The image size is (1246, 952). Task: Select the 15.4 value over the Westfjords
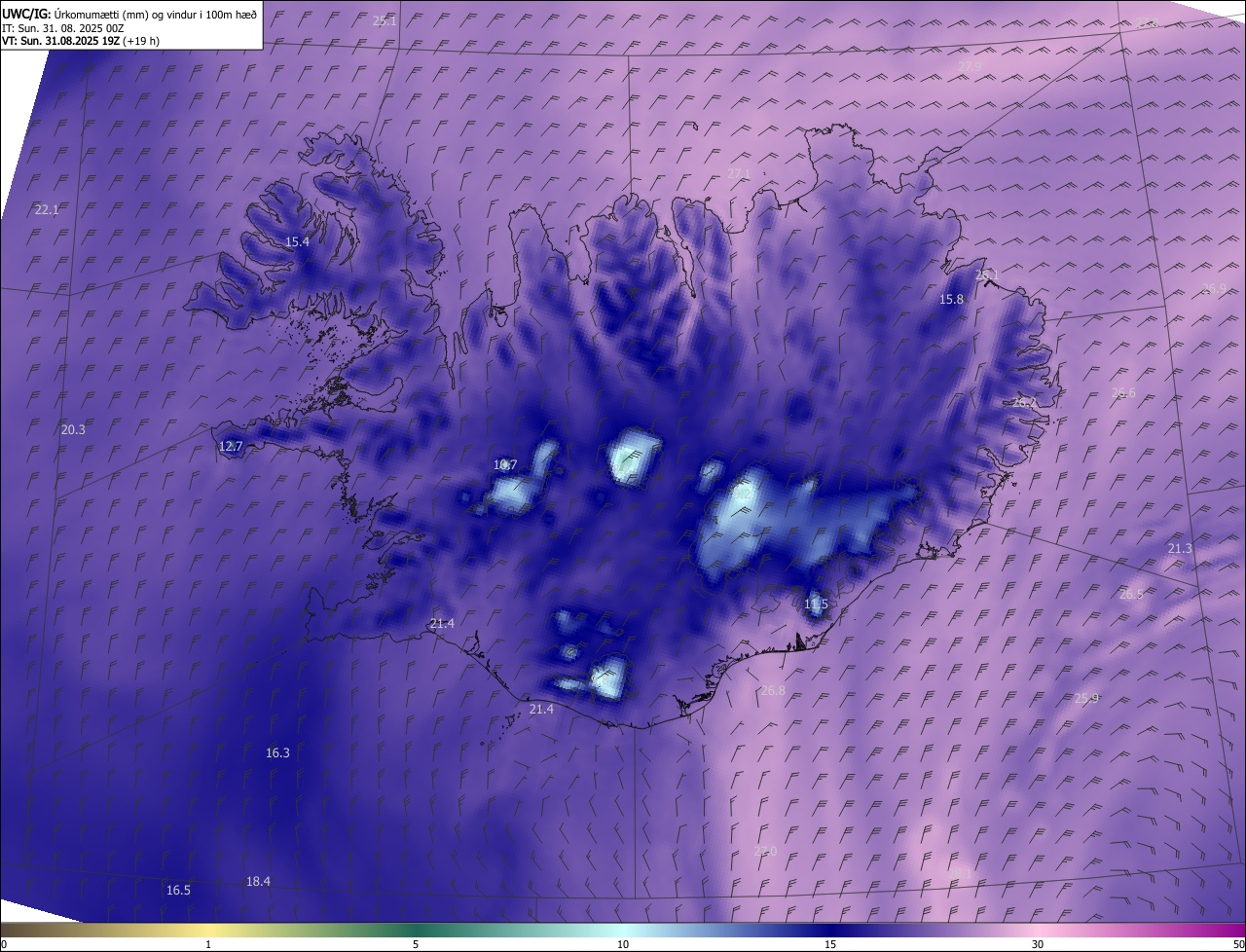pyautogui.click(x=297, y=242)
